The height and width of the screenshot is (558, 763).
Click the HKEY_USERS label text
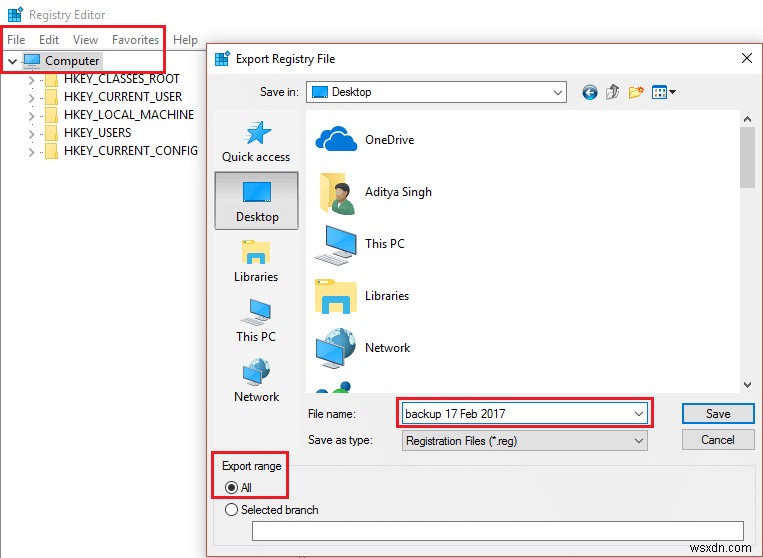(x=97, y=133)
